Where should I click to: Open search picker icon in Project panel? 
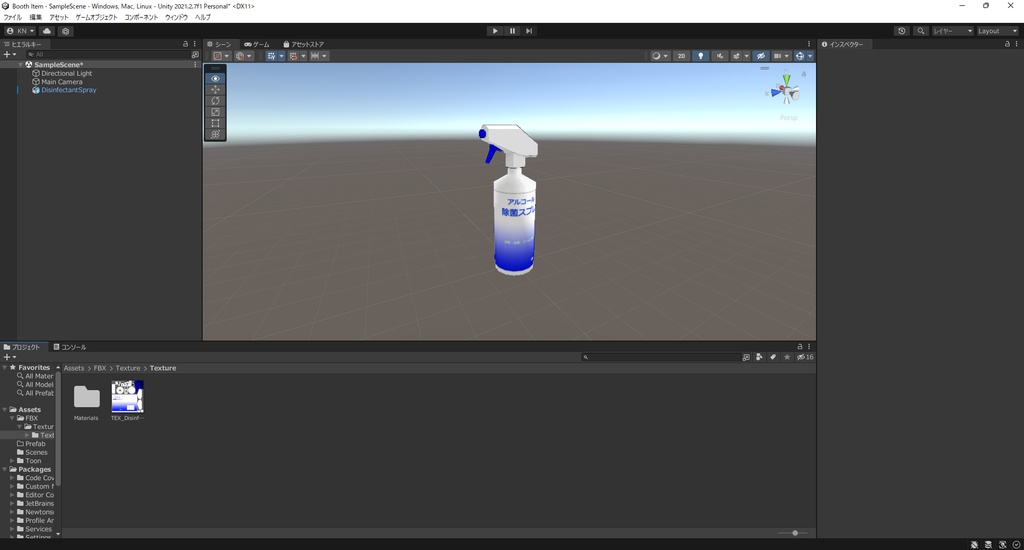[746, 357]
